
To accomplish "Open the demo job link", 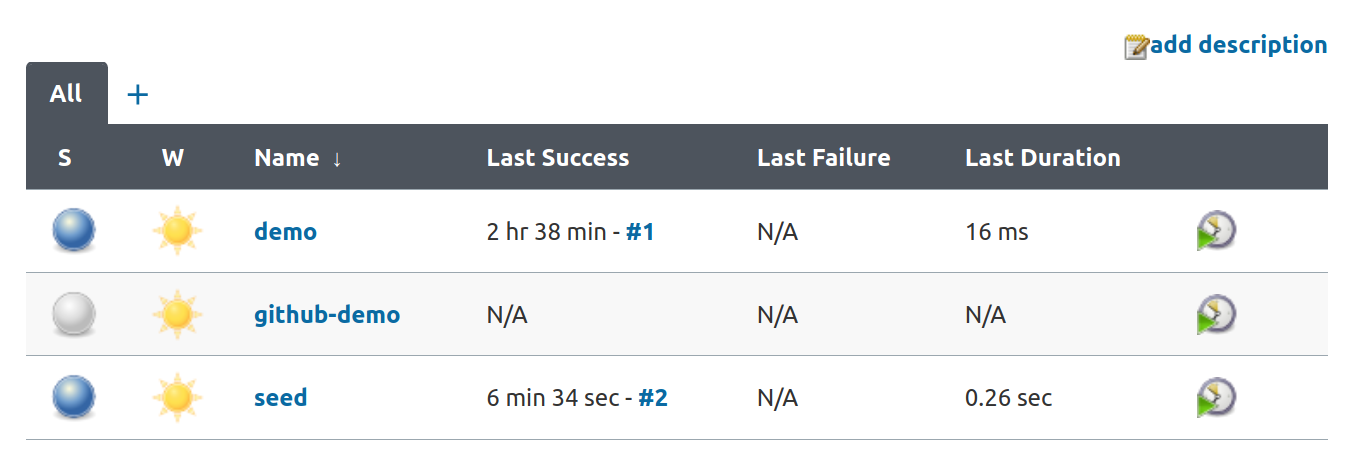I will click(x=286, y=232).
